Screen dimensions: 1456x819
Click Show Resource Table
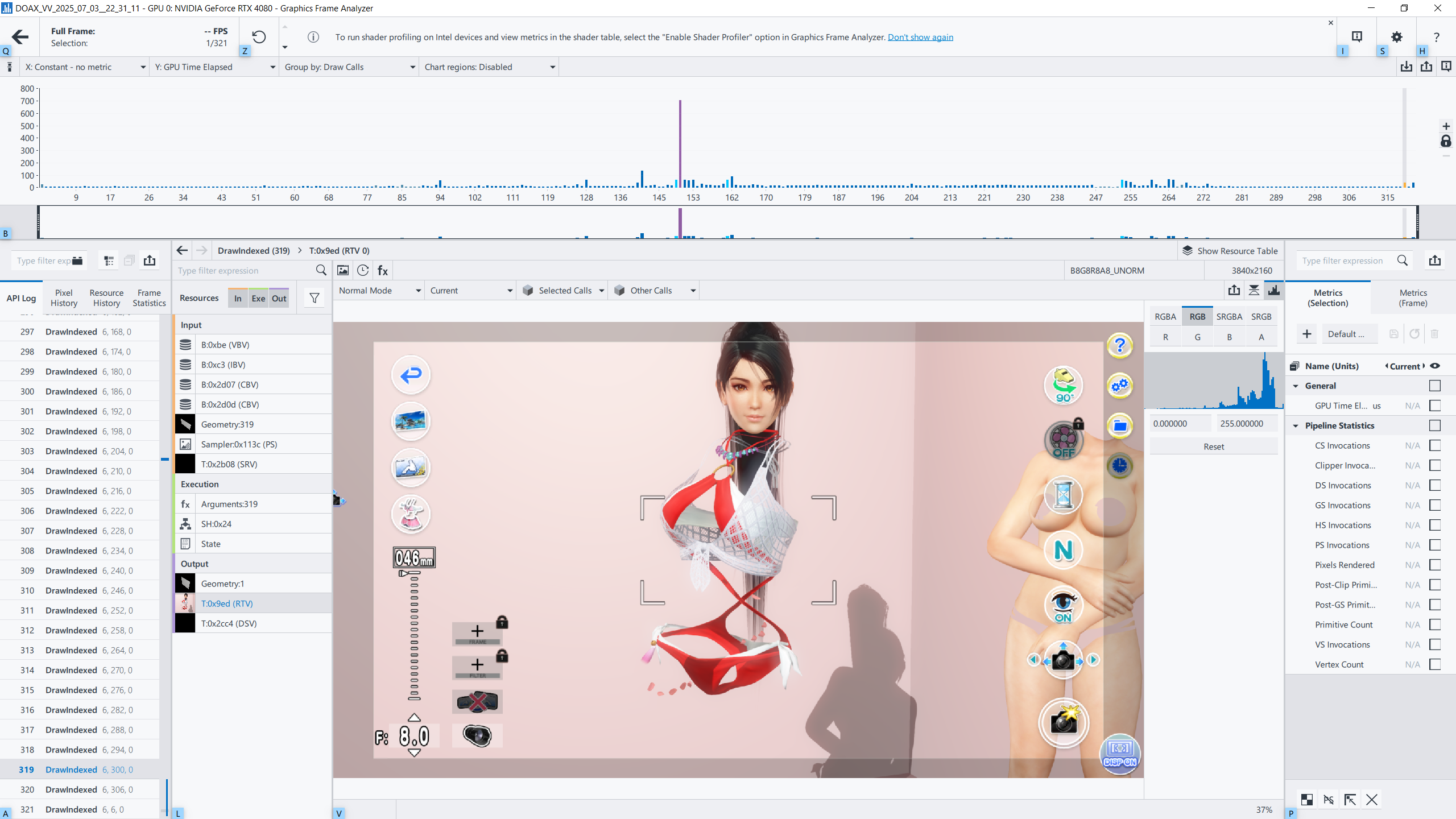pyautogui.click(x=1230, y=251)
